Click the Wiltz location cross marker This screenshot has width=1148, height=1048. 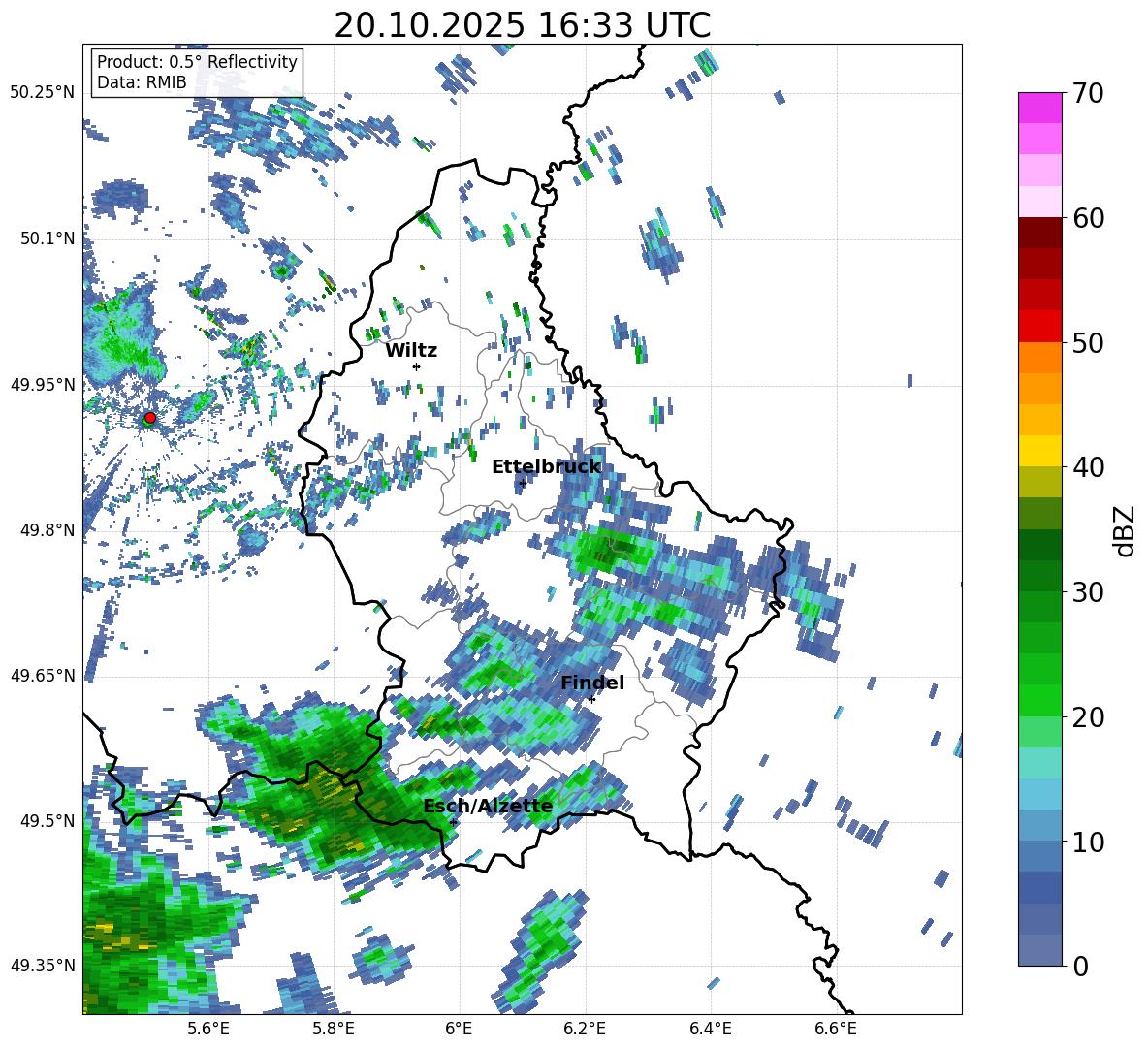[417, 366]
